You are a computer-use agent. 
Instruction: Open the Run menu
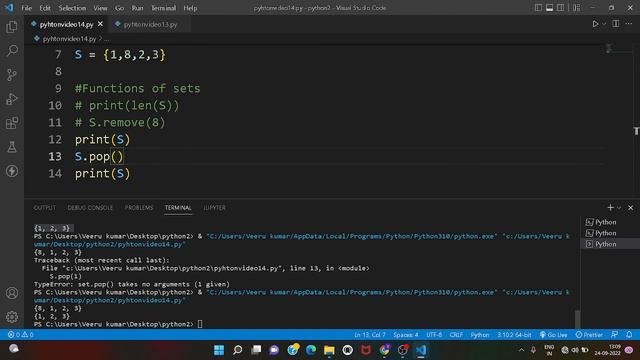point(137,8)
